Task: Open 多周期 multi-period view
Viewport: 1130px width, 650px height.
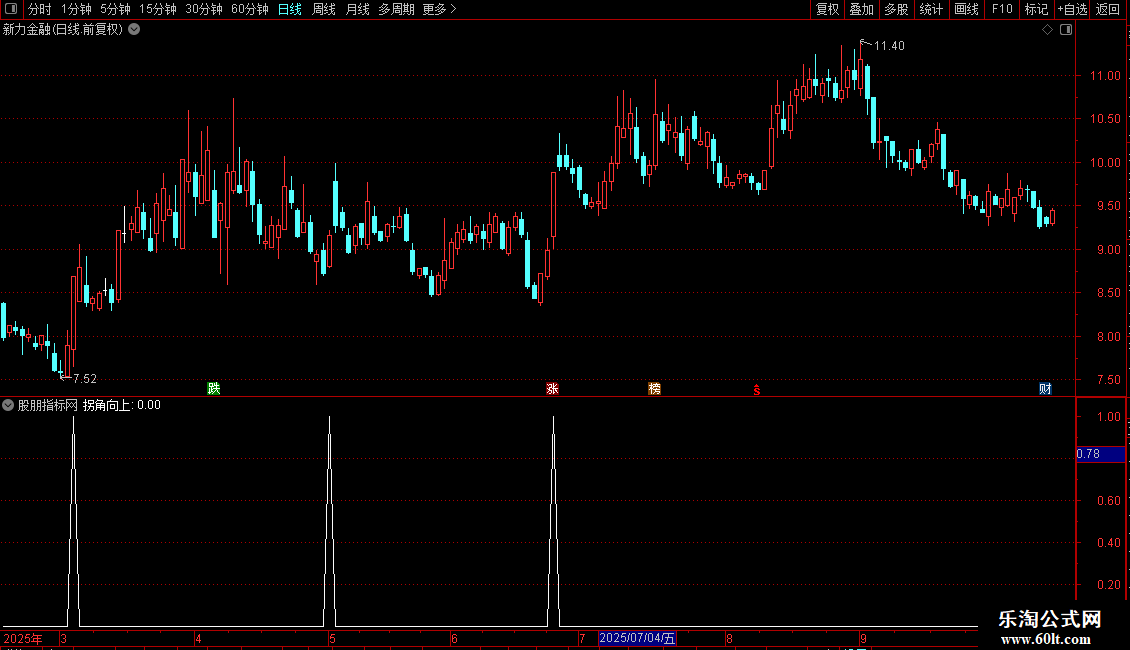Action: [x=396, y=9]
